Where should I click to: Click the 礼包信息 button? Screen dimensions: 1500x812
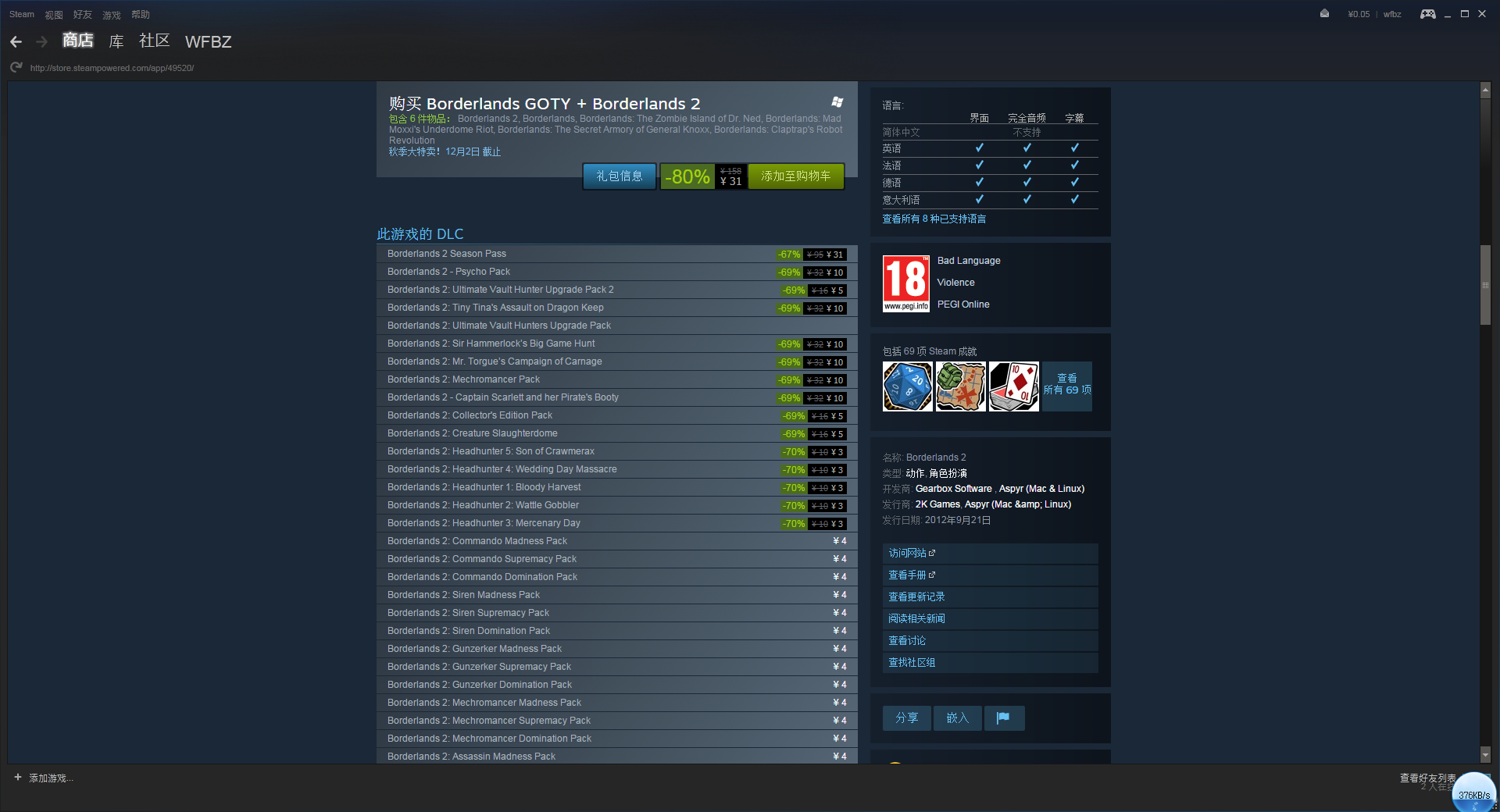[x=620, y=176]
